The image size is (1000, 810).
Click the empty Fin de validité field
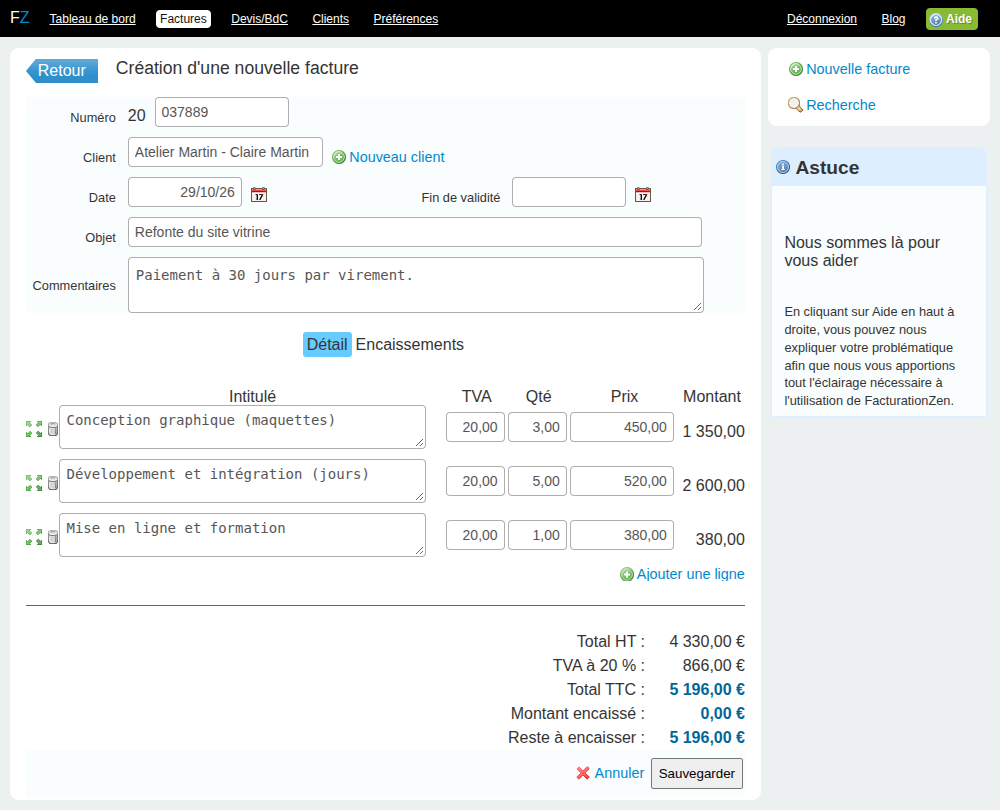click(569, 192)
